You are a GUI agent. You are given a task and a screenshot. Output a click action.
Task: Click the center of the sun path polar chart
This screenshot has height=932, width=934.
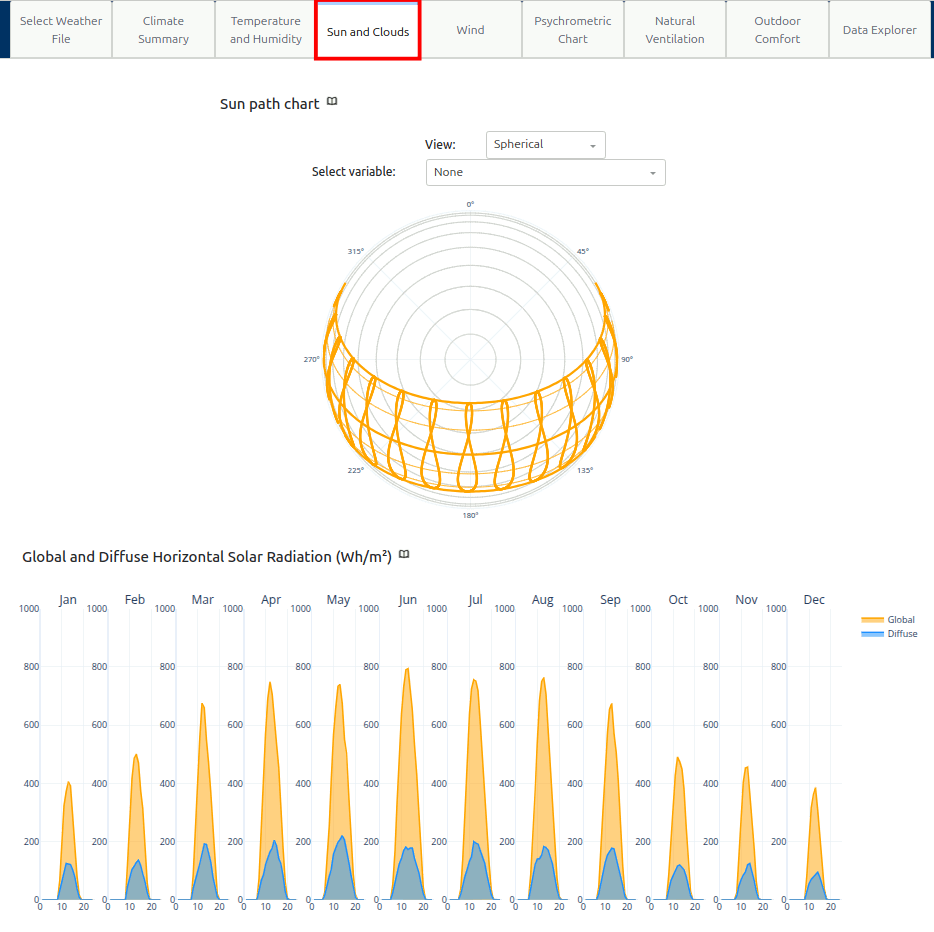click(470, 359)
